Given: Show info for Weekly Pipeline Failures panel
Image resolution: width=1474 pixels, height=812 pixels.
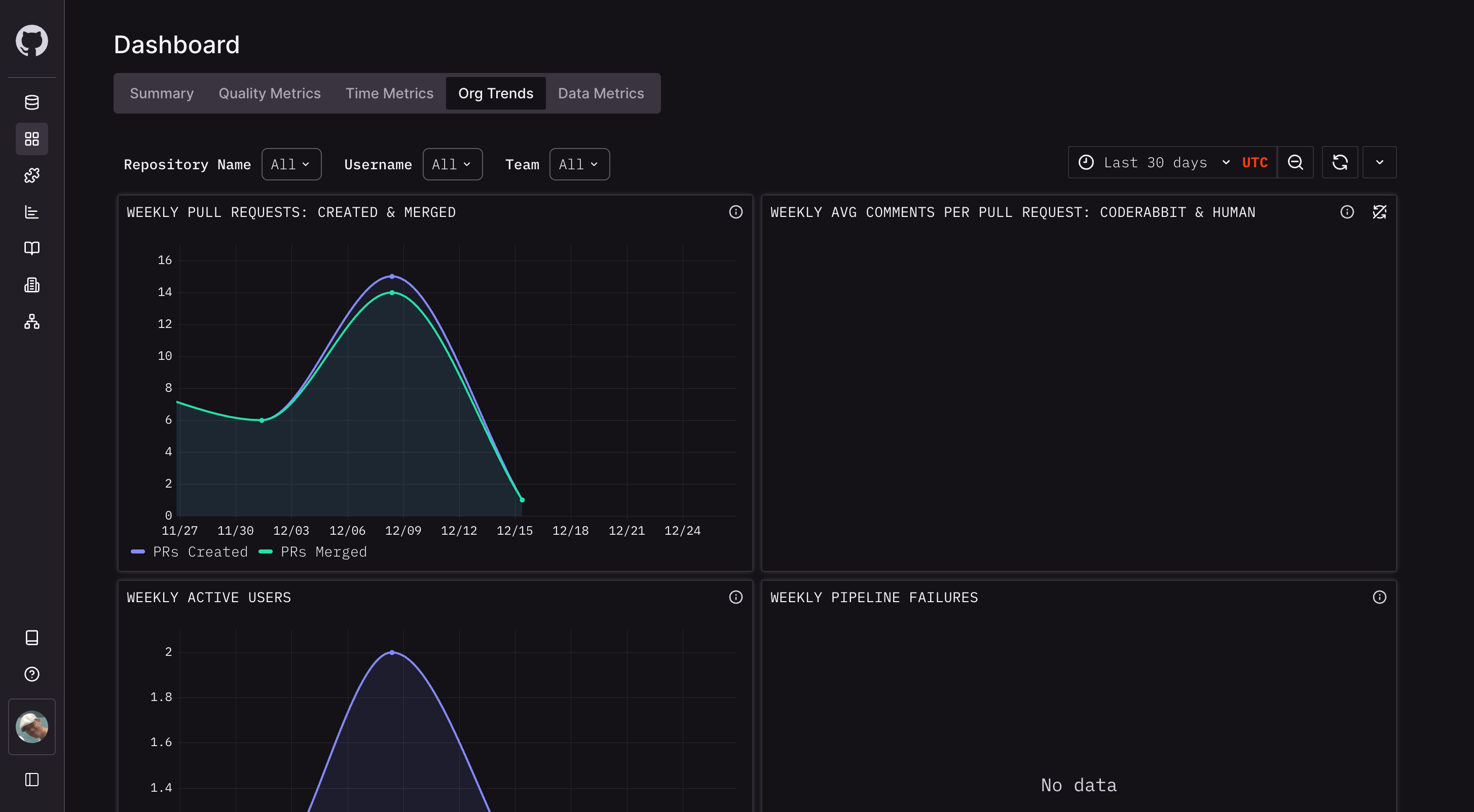Looking at the screenshot, I should (x=1379, y=598).
